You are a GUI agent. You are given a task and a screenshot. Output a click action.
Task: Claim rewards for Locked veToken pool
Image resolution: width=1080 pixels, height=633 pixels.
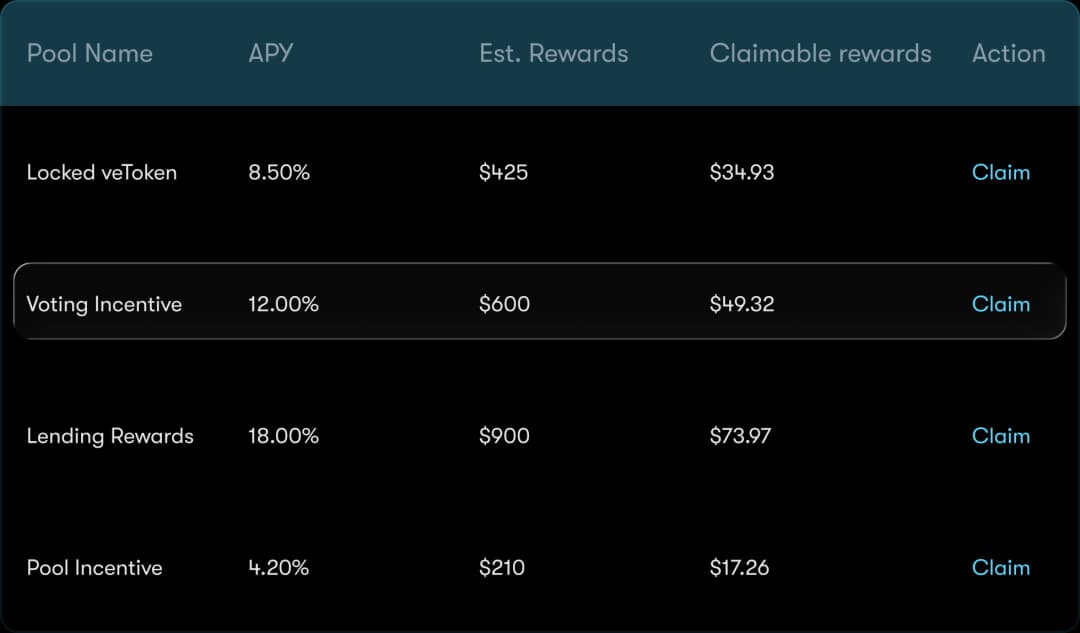click(x=1000, y=172)
